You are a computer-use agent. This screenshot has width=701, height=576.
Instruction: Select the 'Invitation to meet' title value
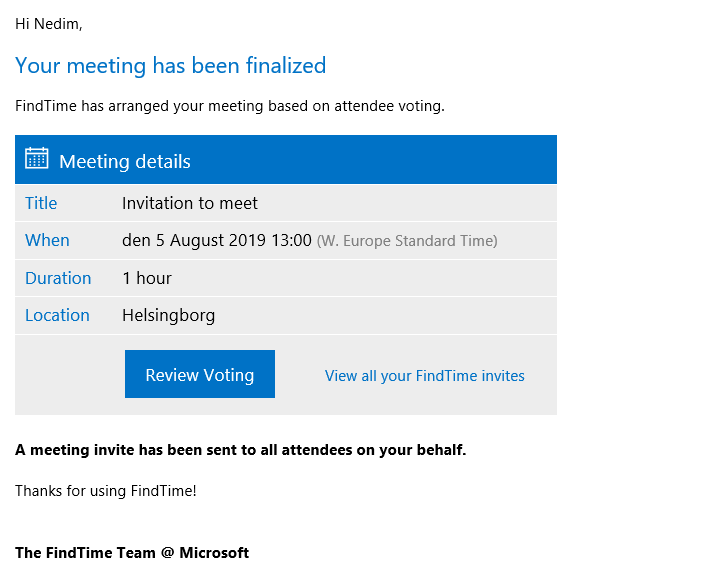click(190, 203)
